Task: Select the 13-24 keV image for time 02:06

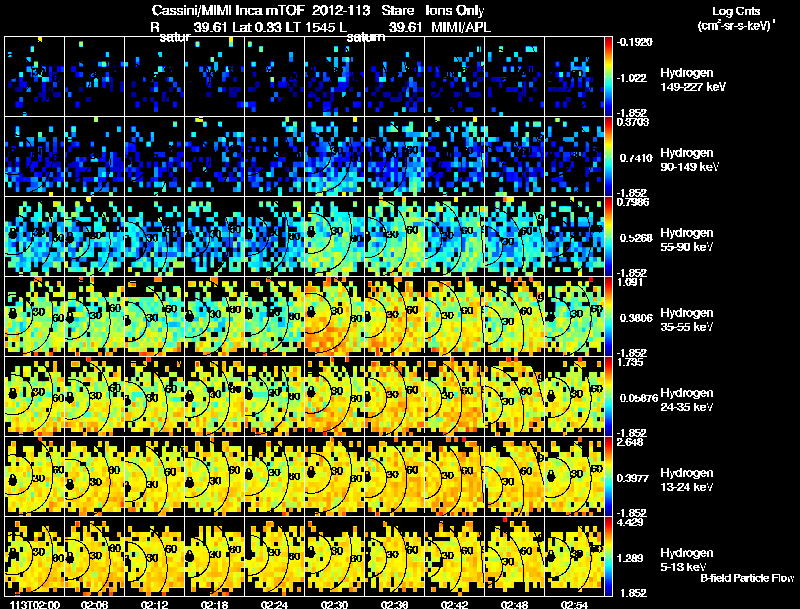Action: coord(94,477)
